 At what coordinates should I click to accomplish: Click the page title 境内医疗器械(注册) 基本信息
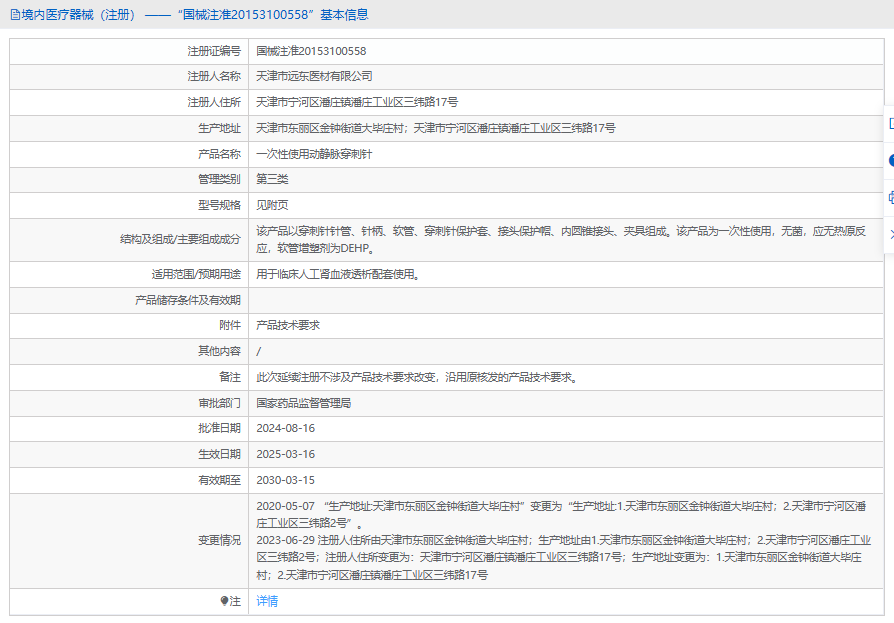tap(194, 15)
